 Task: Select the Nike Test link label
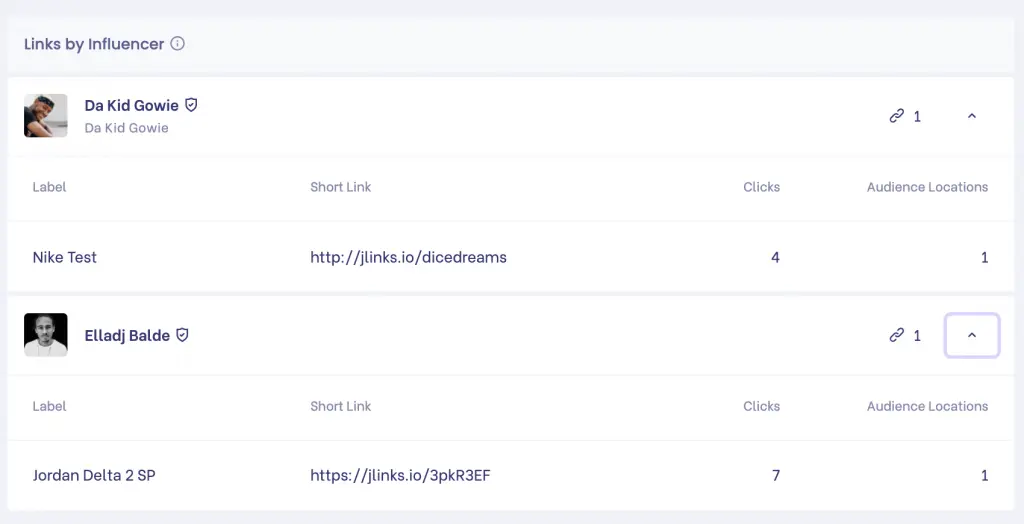pyautogui.click(x=65, y=257)
